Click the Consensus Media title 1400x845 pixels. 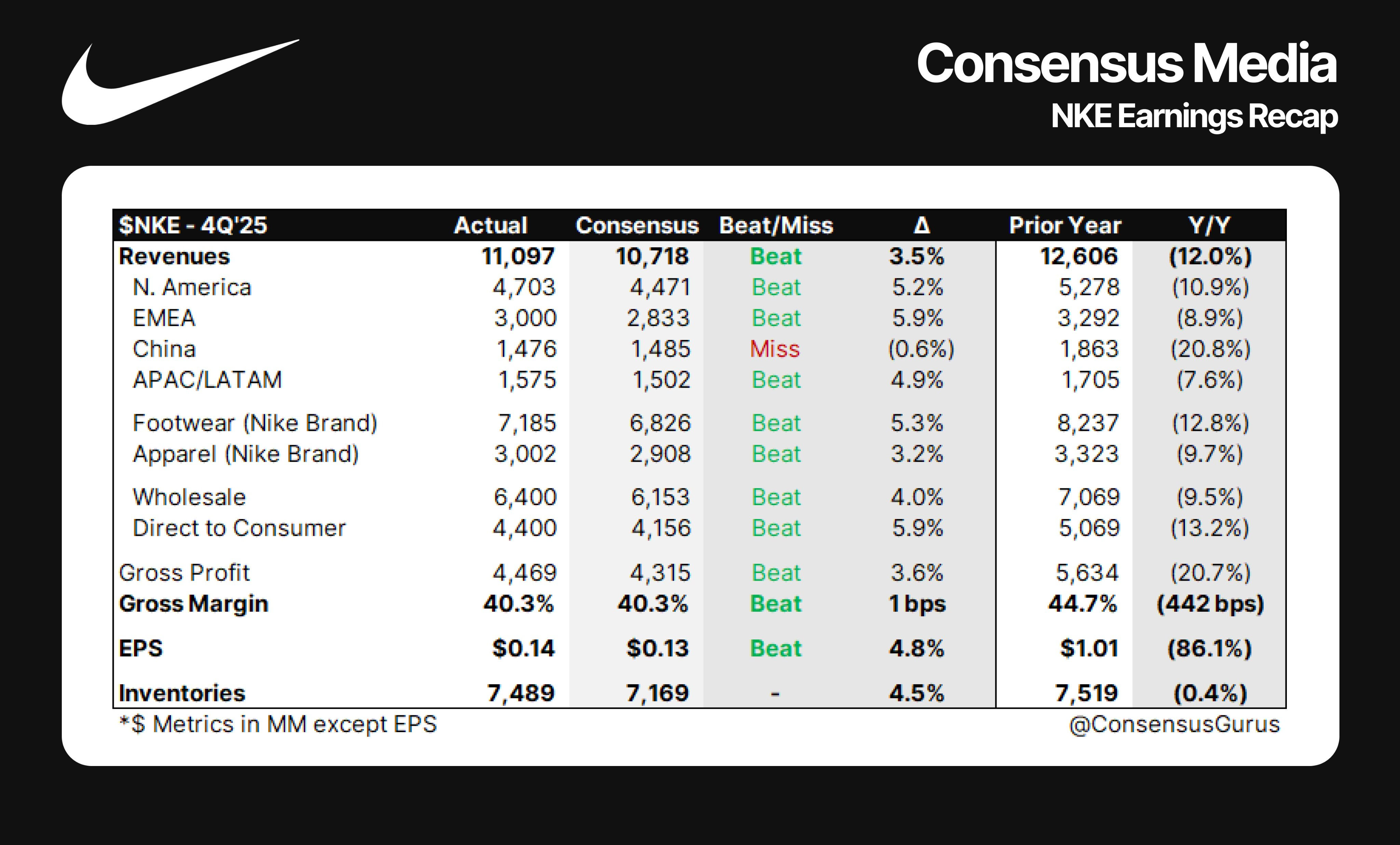point(1126,63)
